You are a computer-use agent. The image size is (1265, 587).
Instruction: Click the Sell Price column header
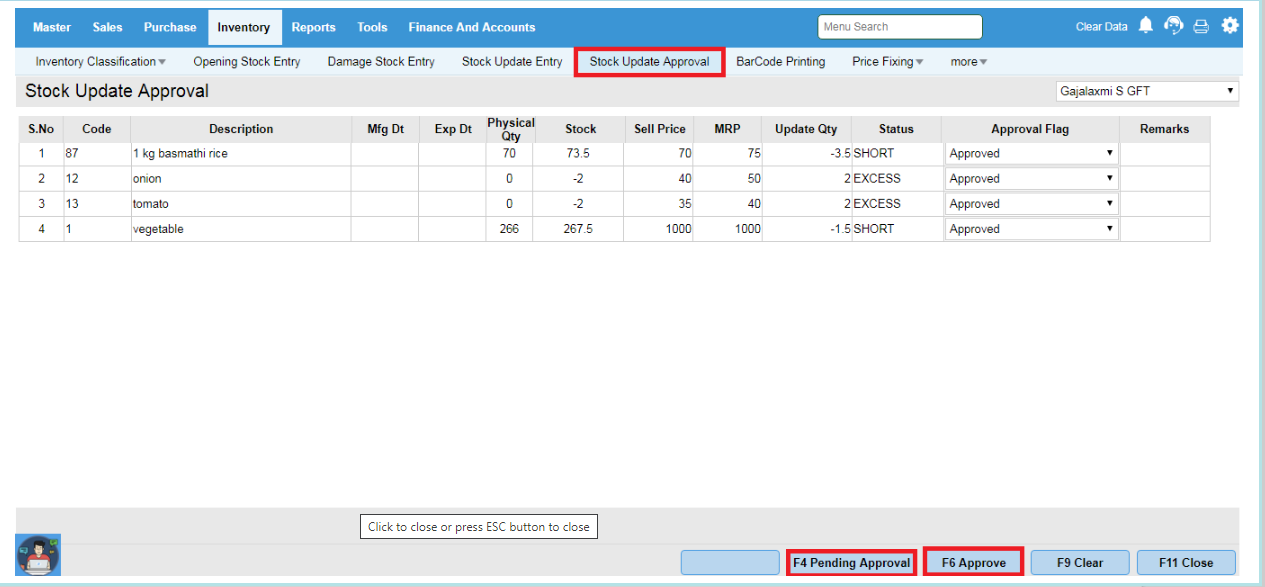[x=660, y=129]
